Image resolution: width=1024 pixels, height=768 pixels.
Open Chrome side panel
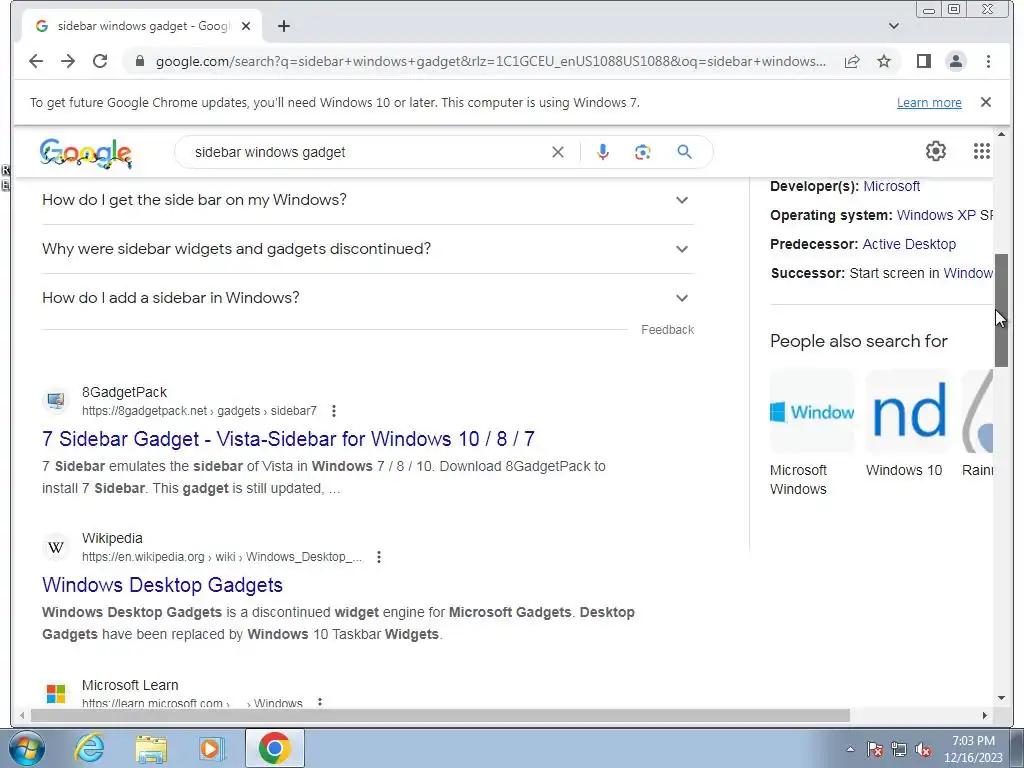click(923, 61)
